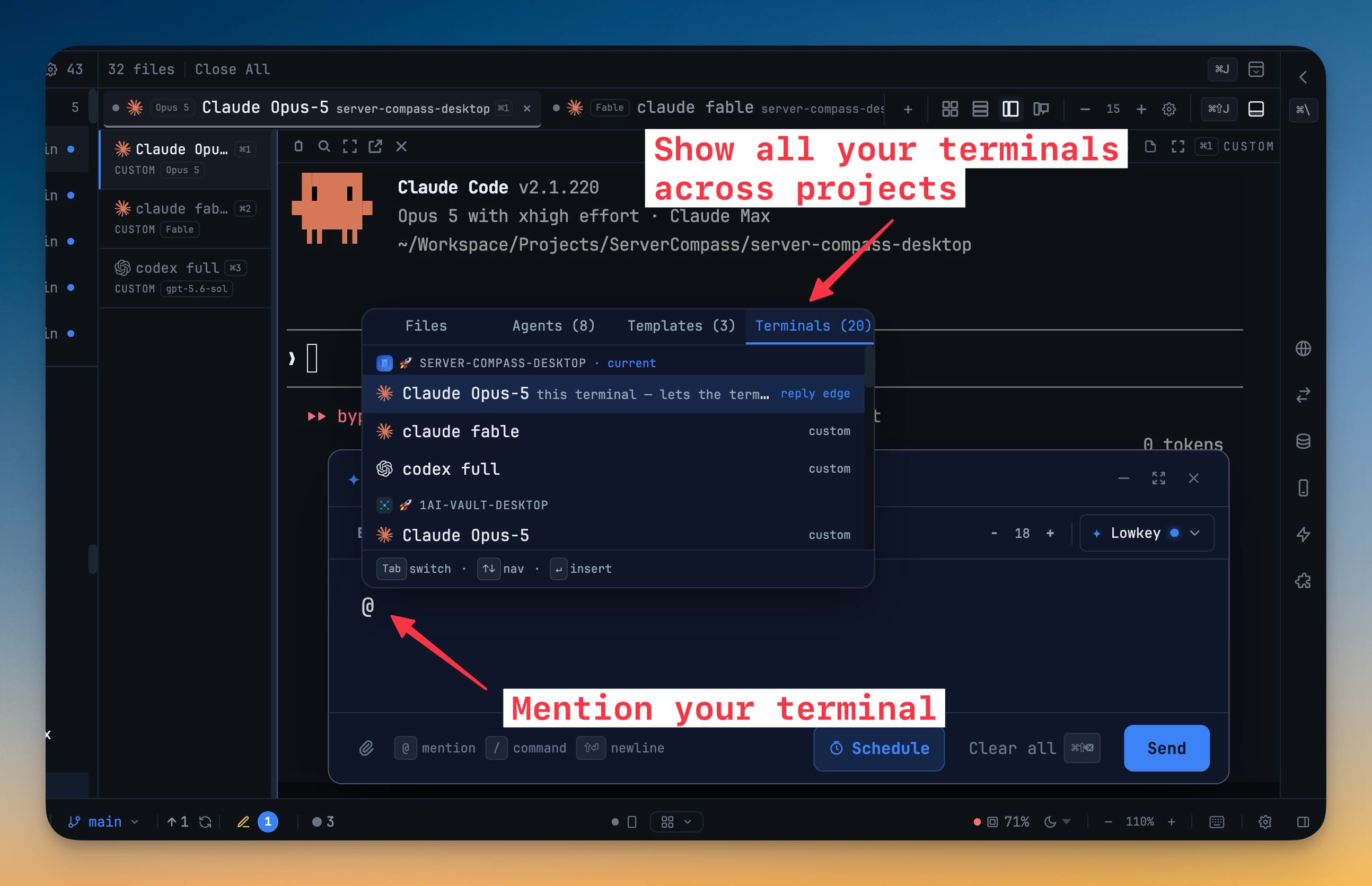Select the Terminals (20) tab
Viewport: 1372px width, 886px height.
[810, 326]
